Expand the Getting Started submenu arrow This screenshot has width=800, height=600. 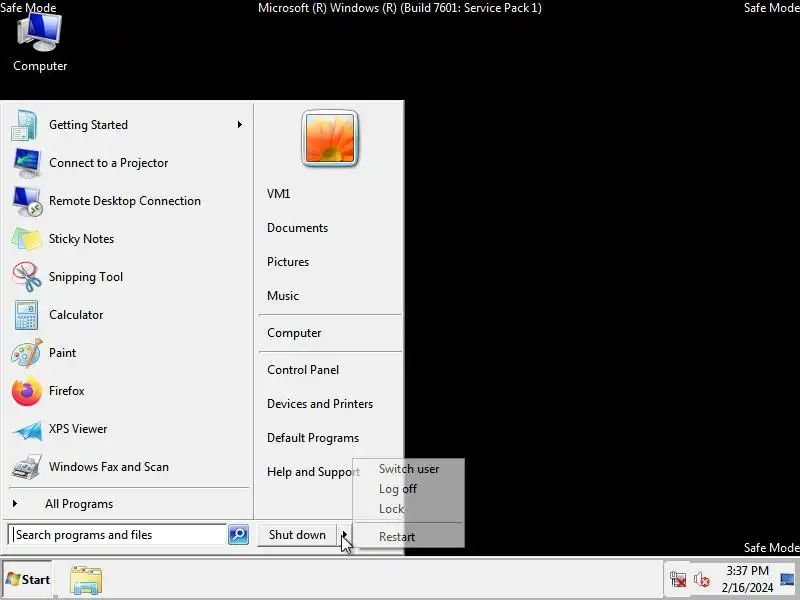[x=240, y=124]
